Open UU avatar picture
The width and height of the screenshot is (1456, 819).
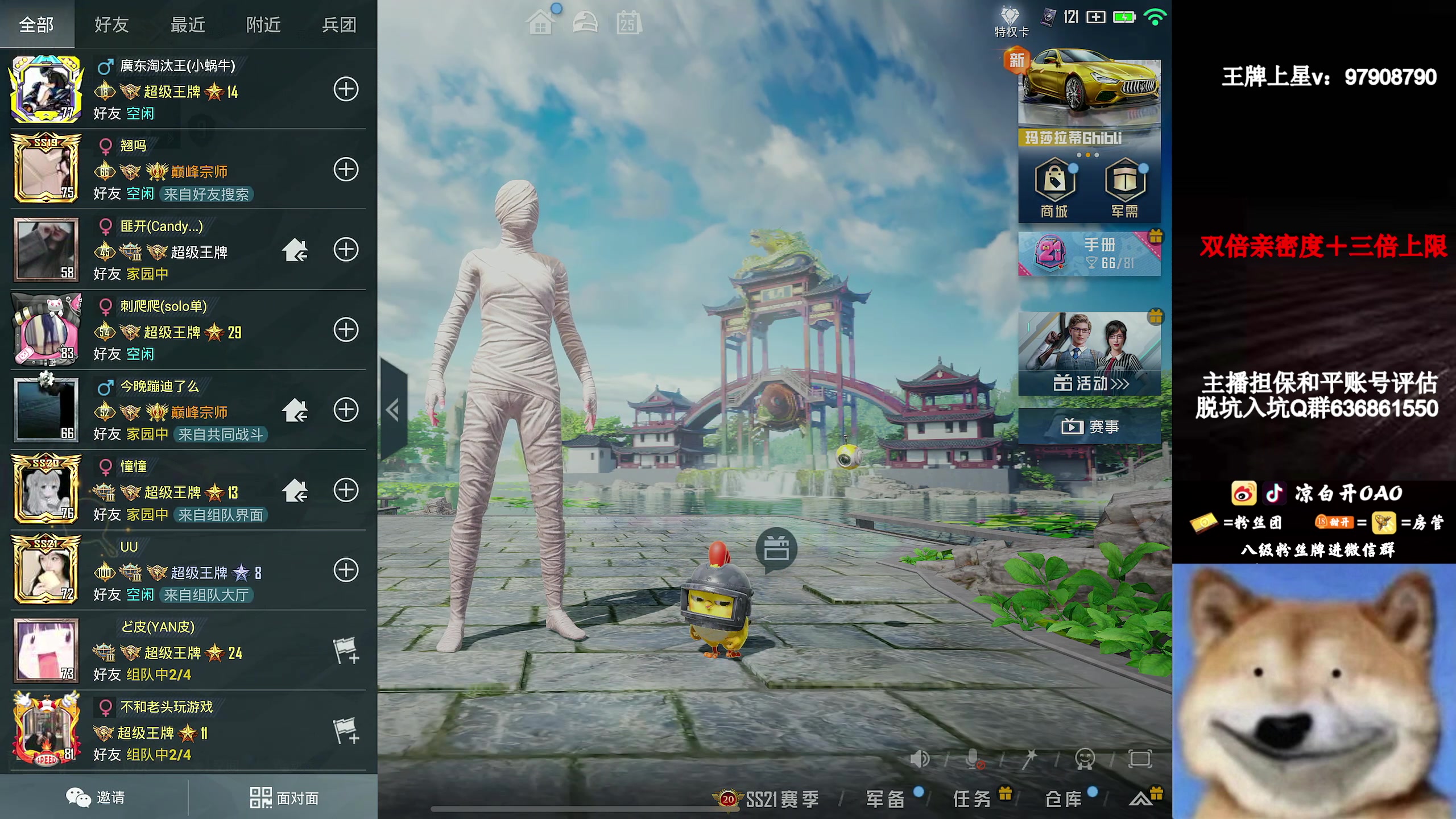coord(46,570)
